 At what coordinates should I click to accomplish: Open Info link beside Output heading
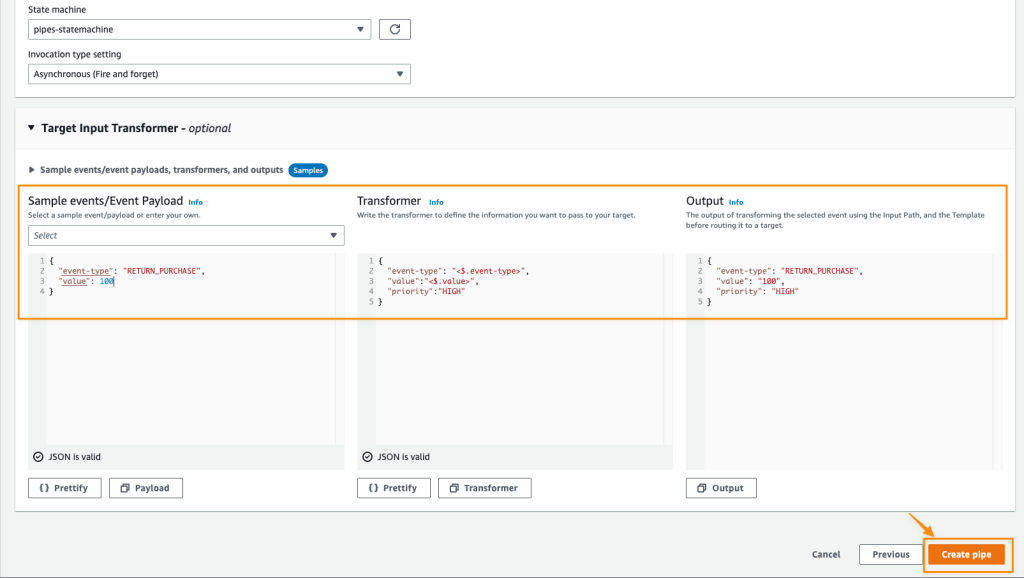coord(736,202)
